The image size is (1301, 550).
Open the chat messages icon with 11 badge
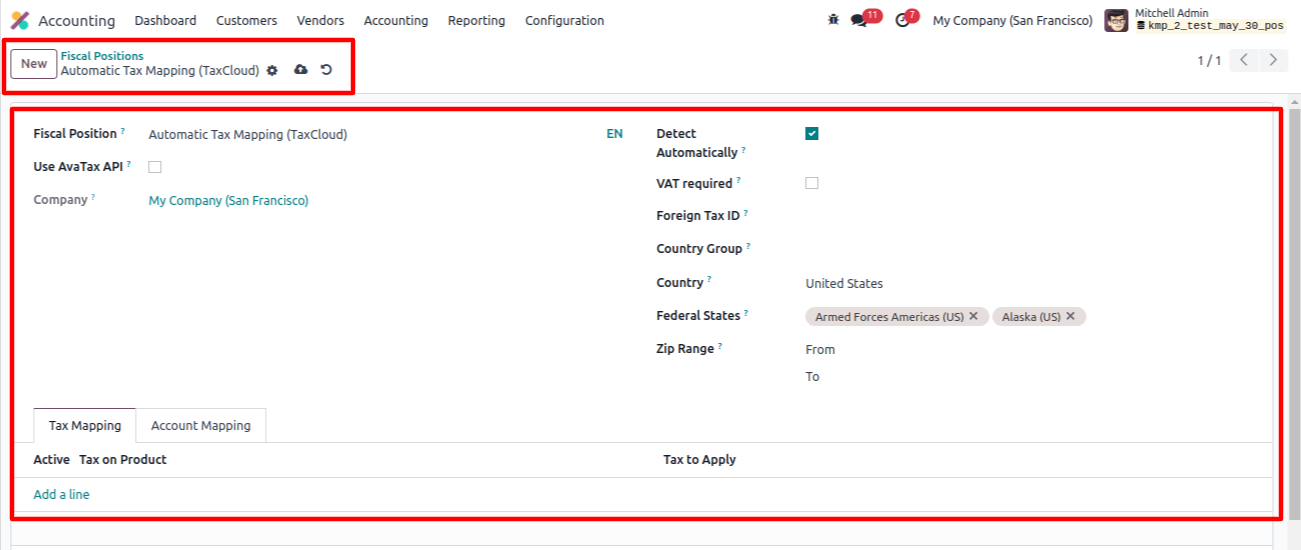click(x=858, y=20)
